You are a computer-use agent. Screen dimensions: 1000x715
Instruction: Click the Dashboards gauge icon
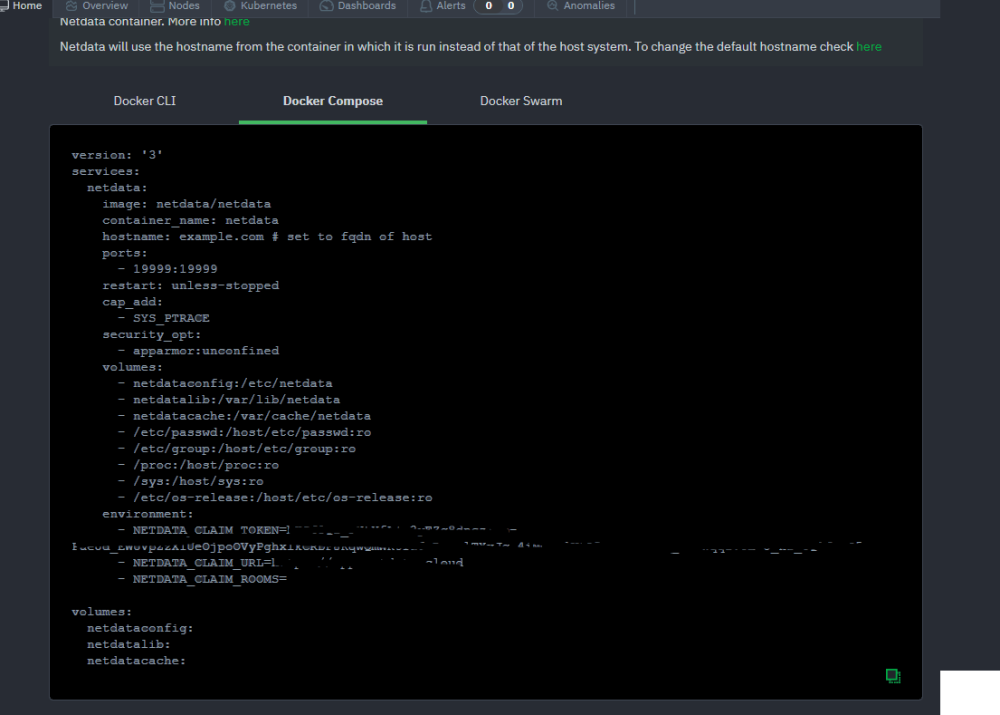(327, 6)
